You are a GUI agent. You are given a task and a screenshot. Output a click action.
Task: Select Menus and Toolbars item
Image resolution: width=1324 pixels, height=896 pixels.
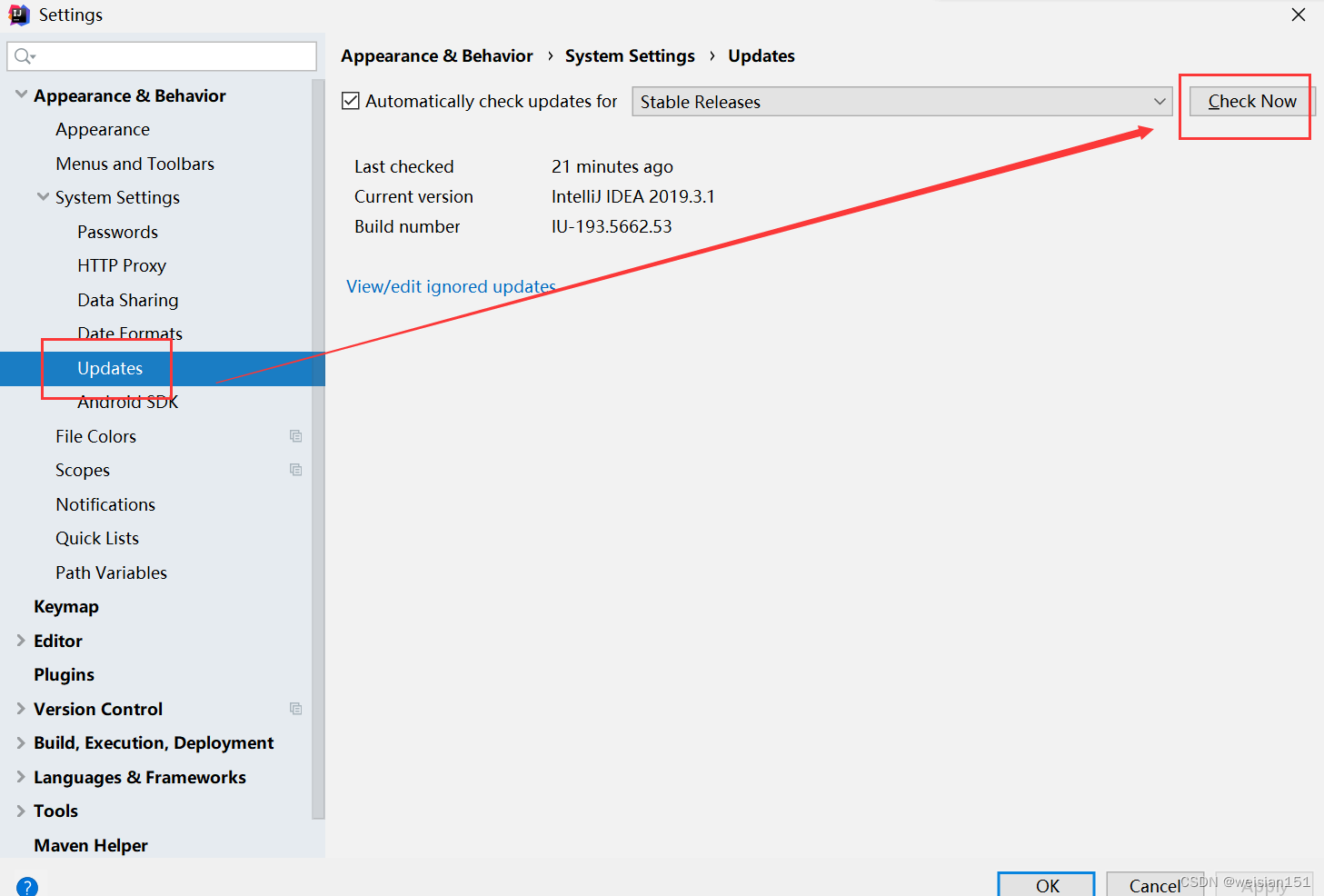tap(135, 164)
